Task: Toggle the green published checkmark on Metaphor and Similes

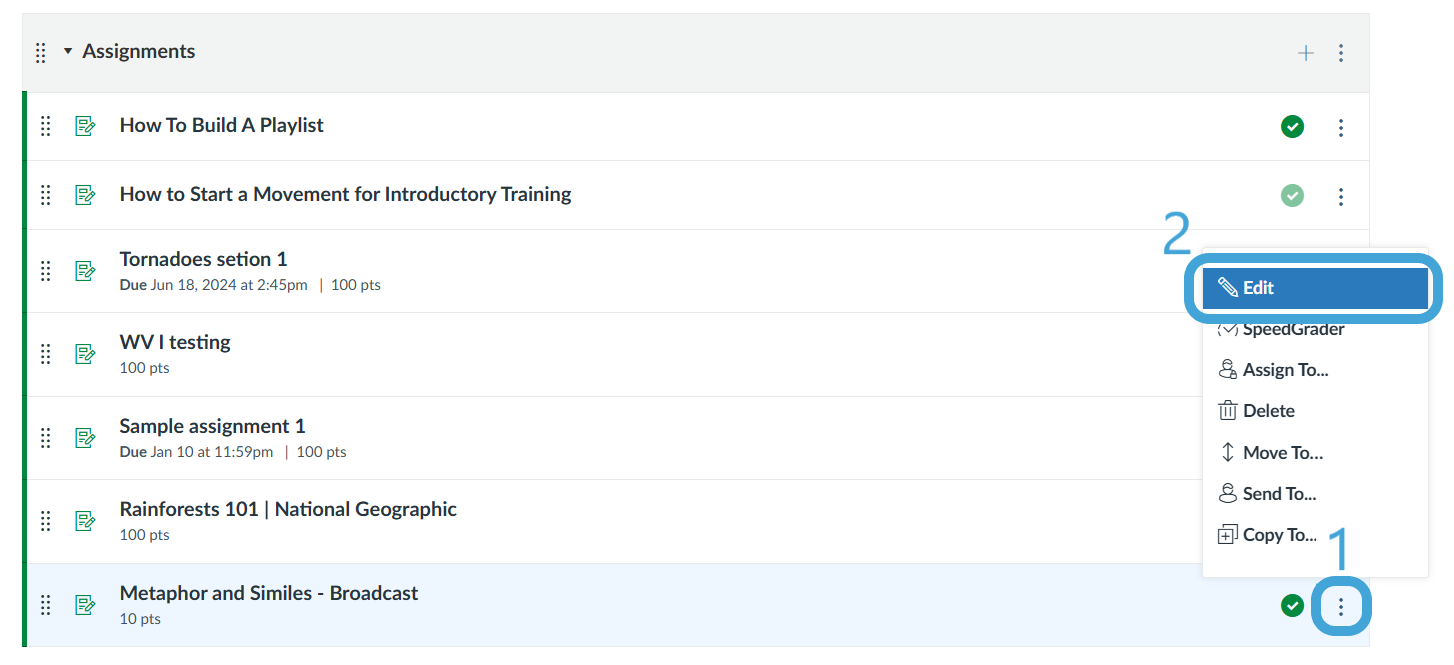Action: pyautogui.click(x=1292, y=605)
